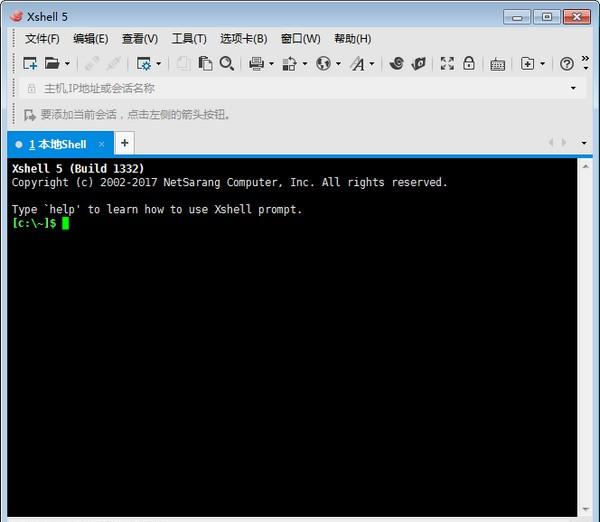Minimize the Xshell 5 window

[517, 17]
